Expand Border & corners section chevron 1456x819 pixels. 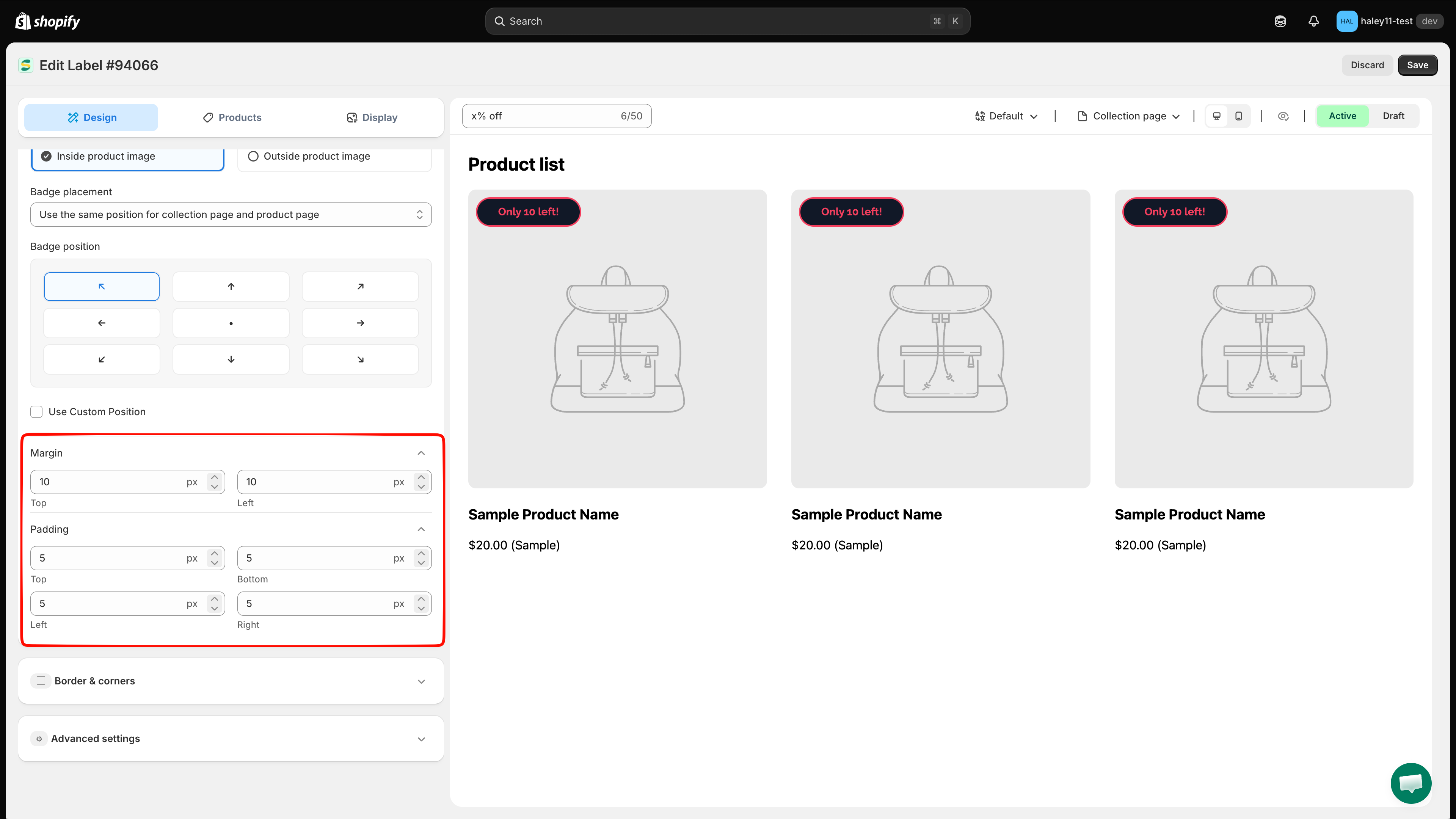(421, 681)
